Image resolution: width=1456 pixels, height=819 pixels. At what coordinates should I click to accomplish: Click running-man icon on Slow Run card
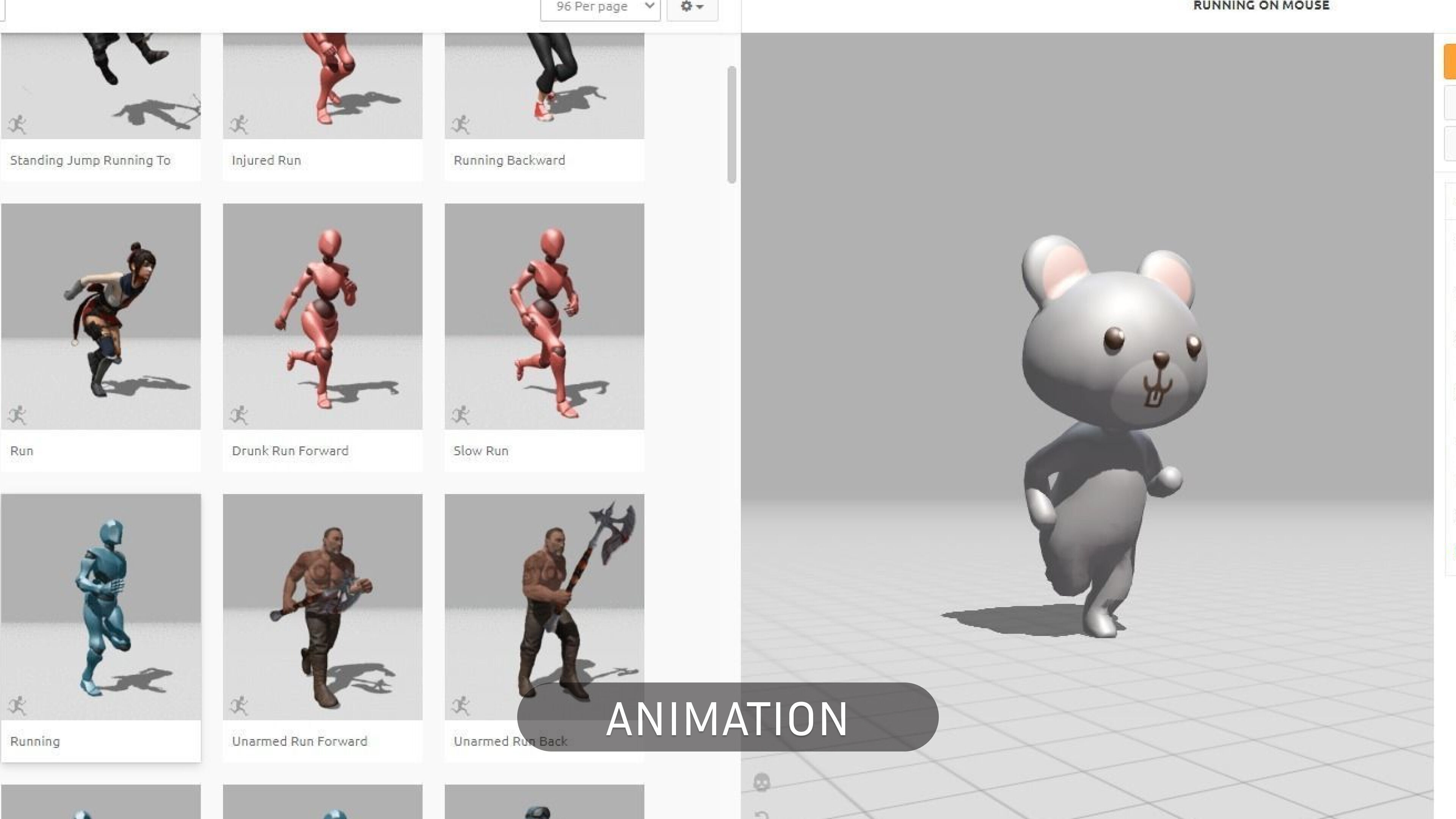pos(461,415)
